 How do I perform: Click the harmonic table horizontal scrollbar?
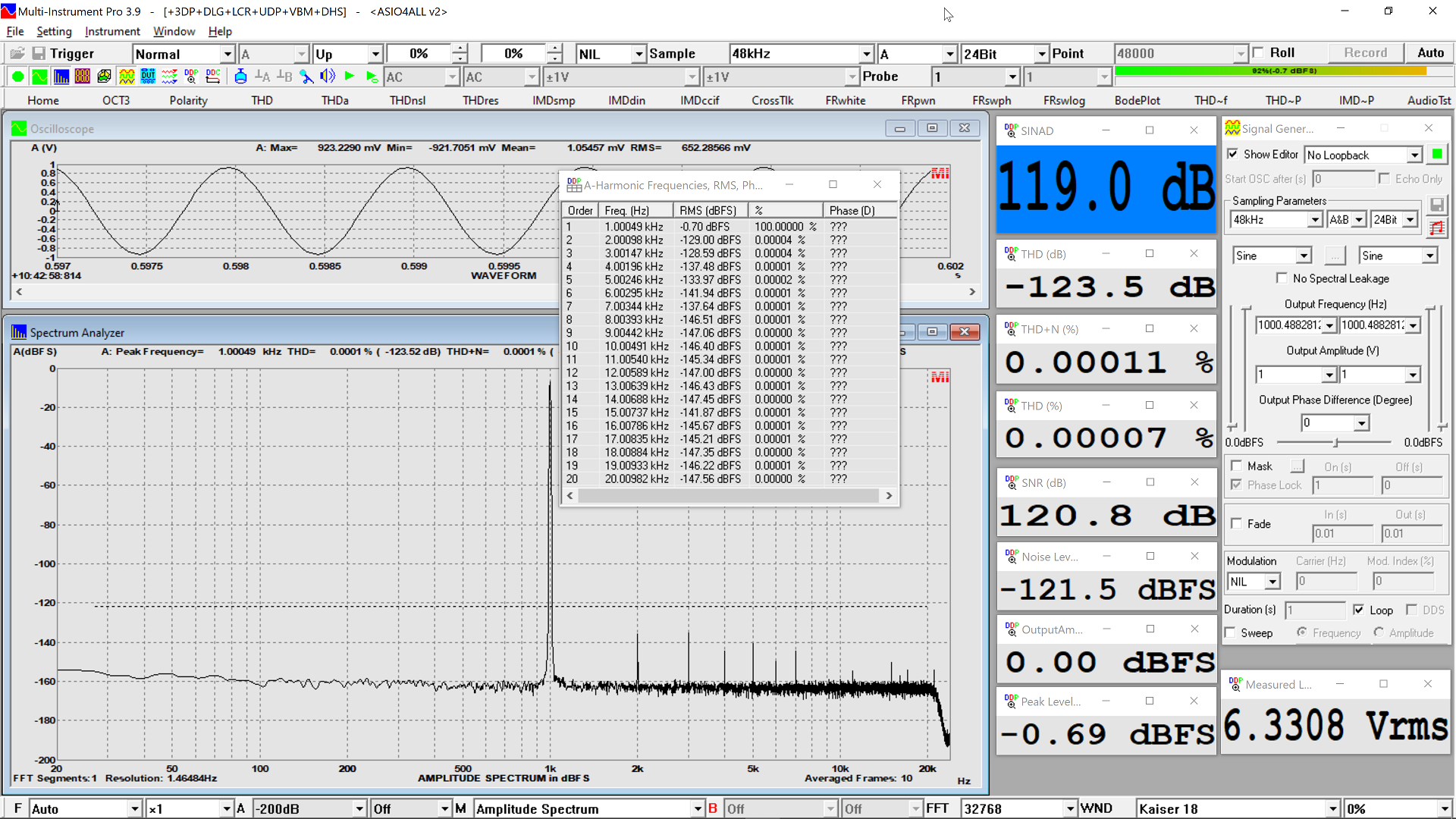(x=729, y=495)
